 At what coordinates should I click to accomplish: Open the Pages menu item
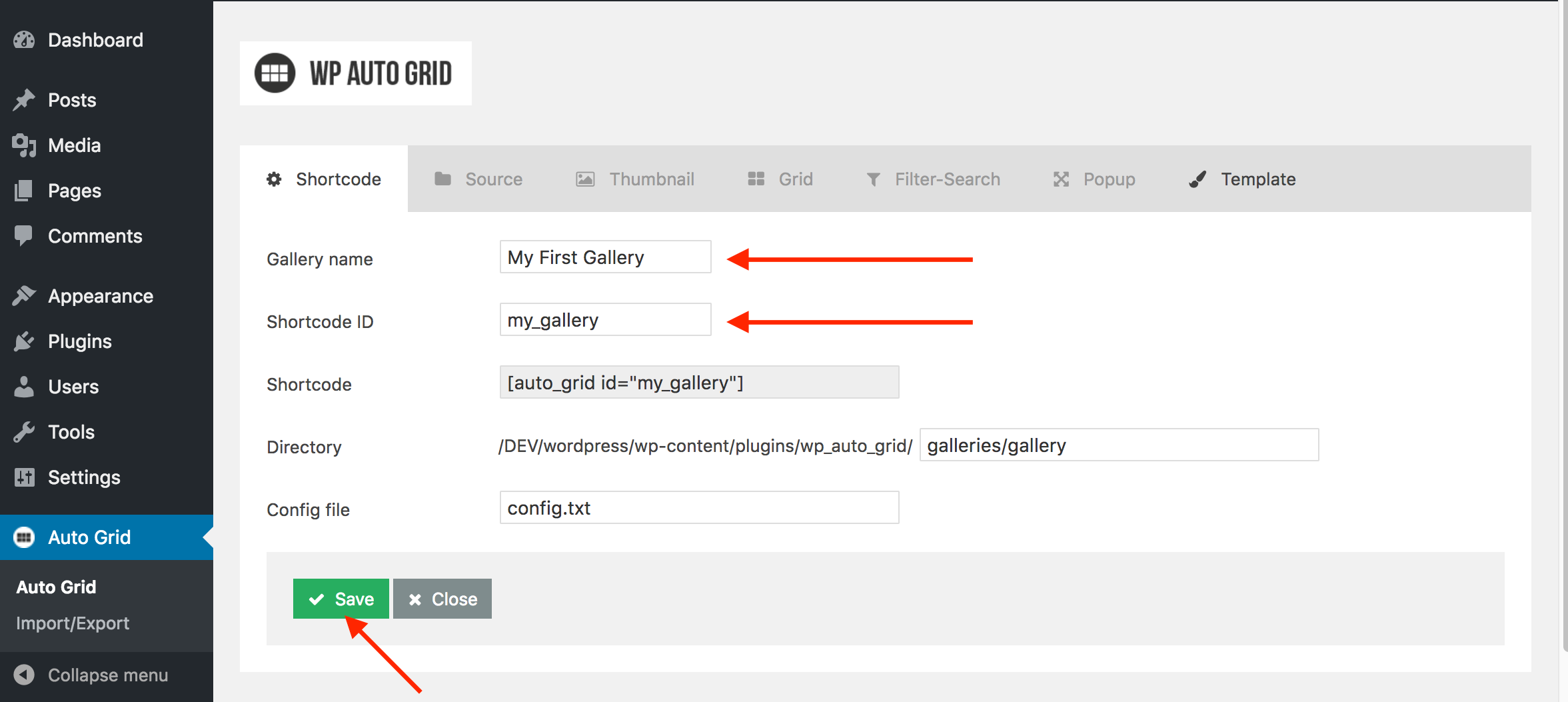(x=107, y=191)
